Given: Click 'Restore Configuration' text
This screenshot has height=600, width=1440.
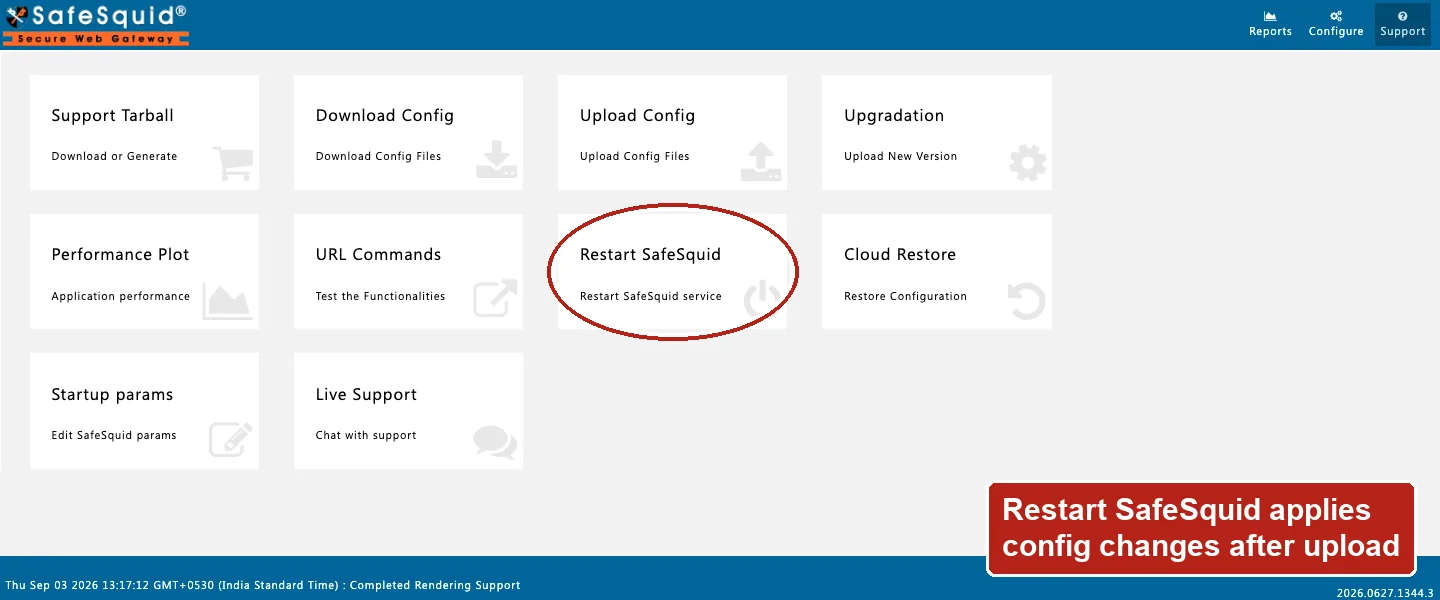Looking at the screenshot, I should coord(905,296).
